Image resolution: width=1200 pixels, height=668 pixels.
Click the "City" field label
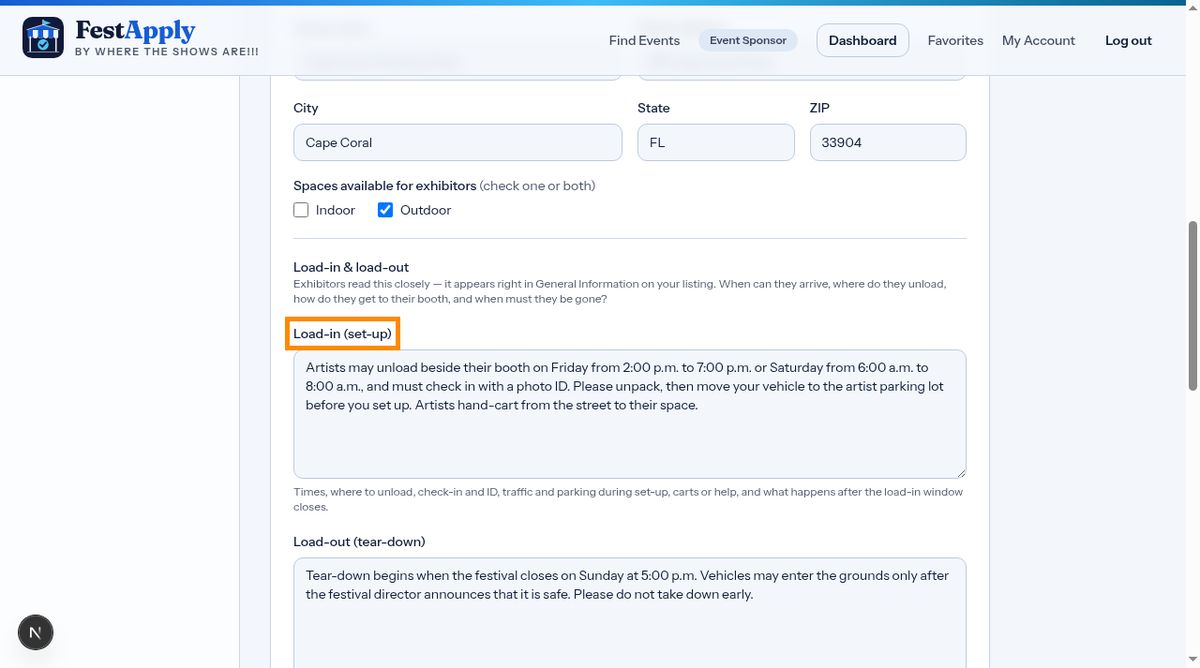(306, 108)
